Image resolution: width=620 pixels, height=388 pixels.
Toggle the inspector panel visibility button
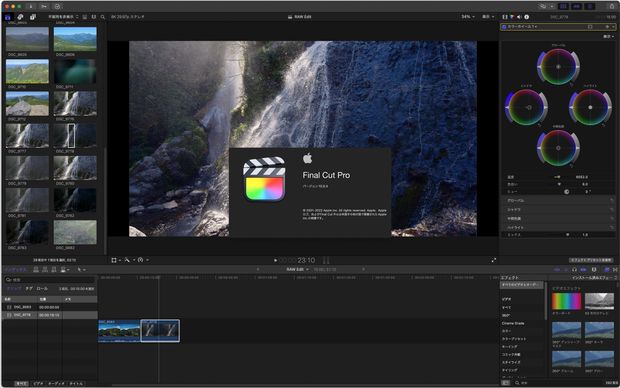click(590, 6)
